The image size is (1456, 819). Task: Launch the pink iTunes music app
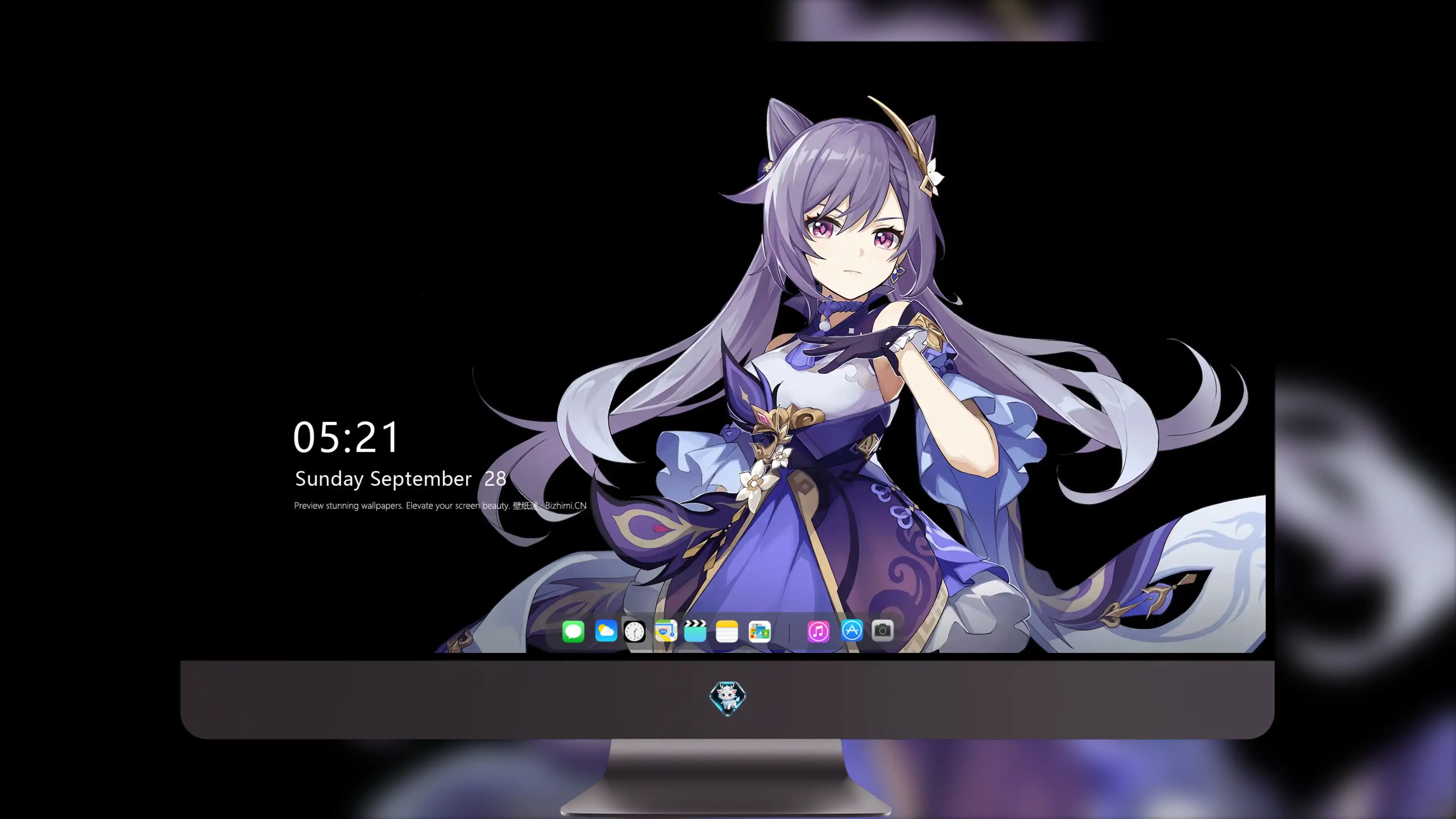point(819,631)
